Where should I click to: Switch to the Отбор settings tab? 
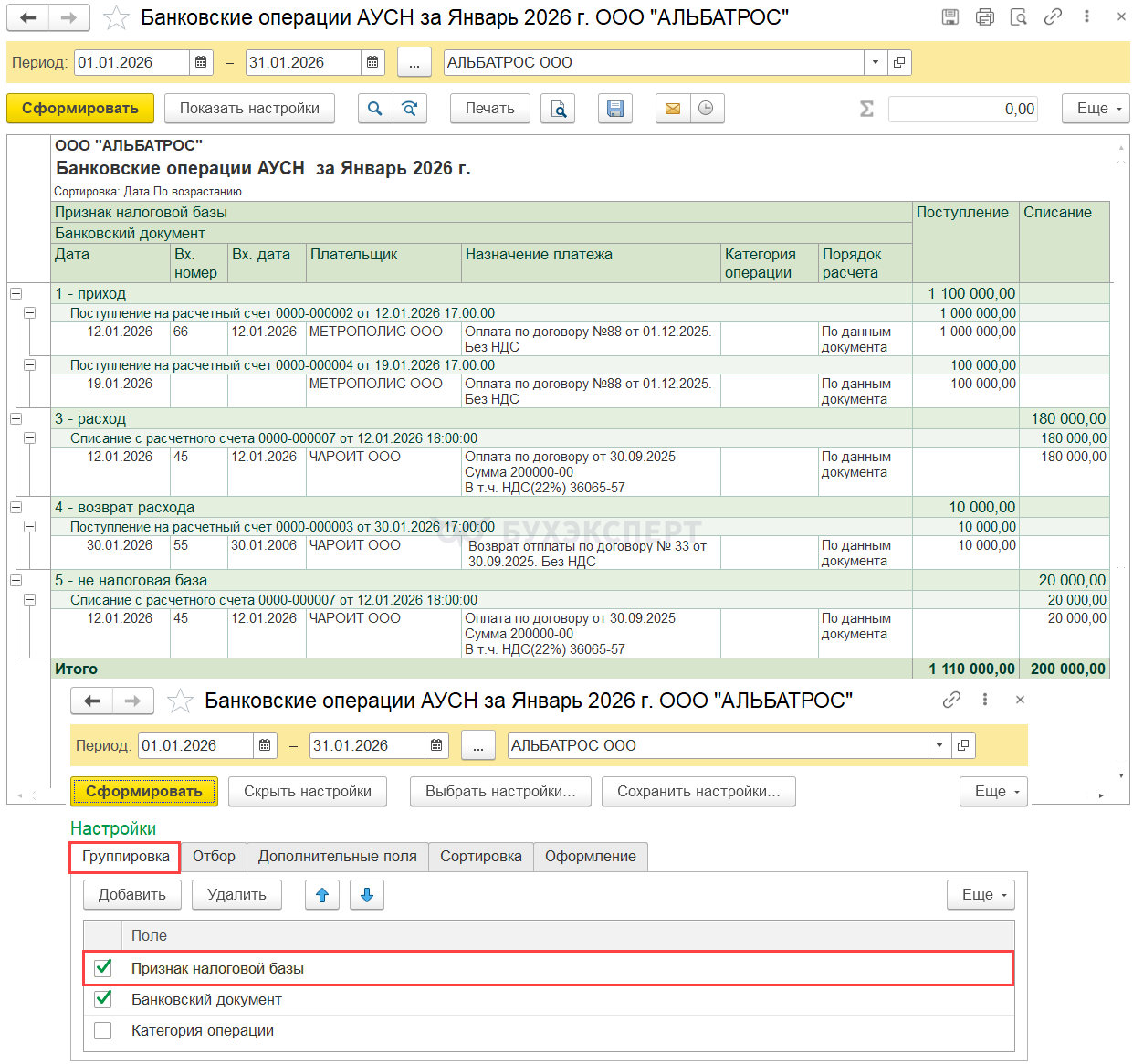click(214, 857)
